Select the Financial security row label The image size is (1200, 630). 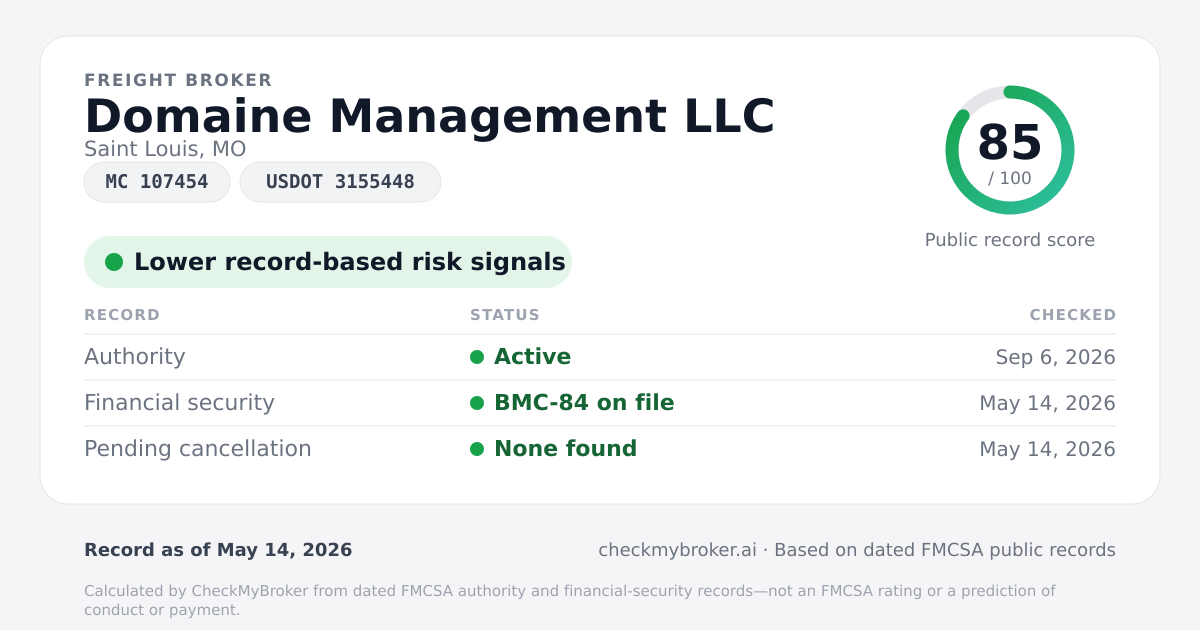(x=179, y=403)
